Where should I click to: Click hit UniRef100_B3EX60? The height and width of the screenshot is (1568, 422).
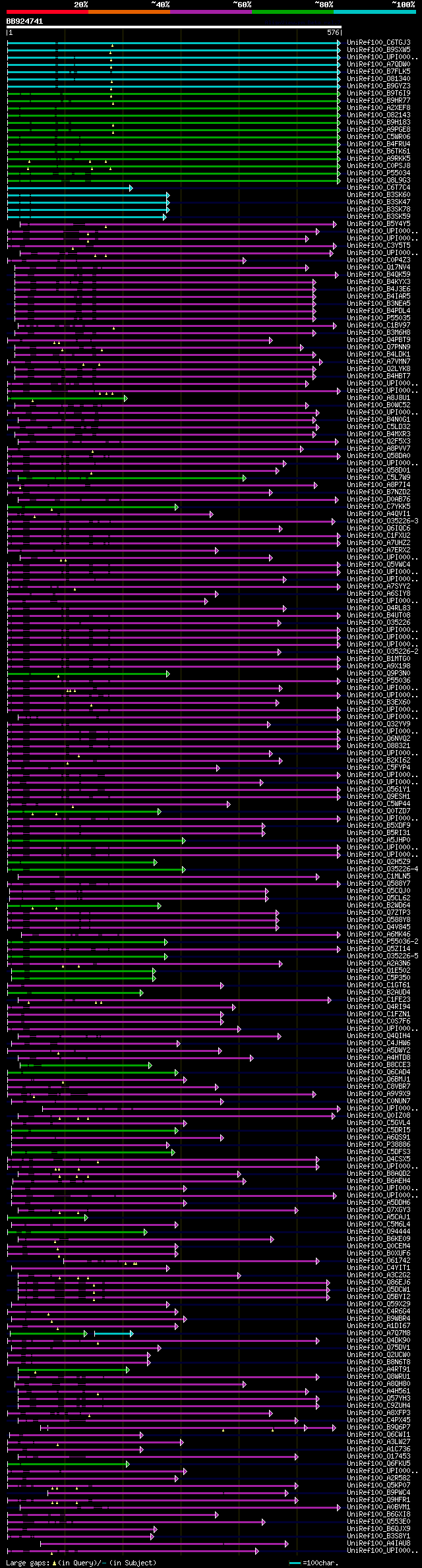378,703
